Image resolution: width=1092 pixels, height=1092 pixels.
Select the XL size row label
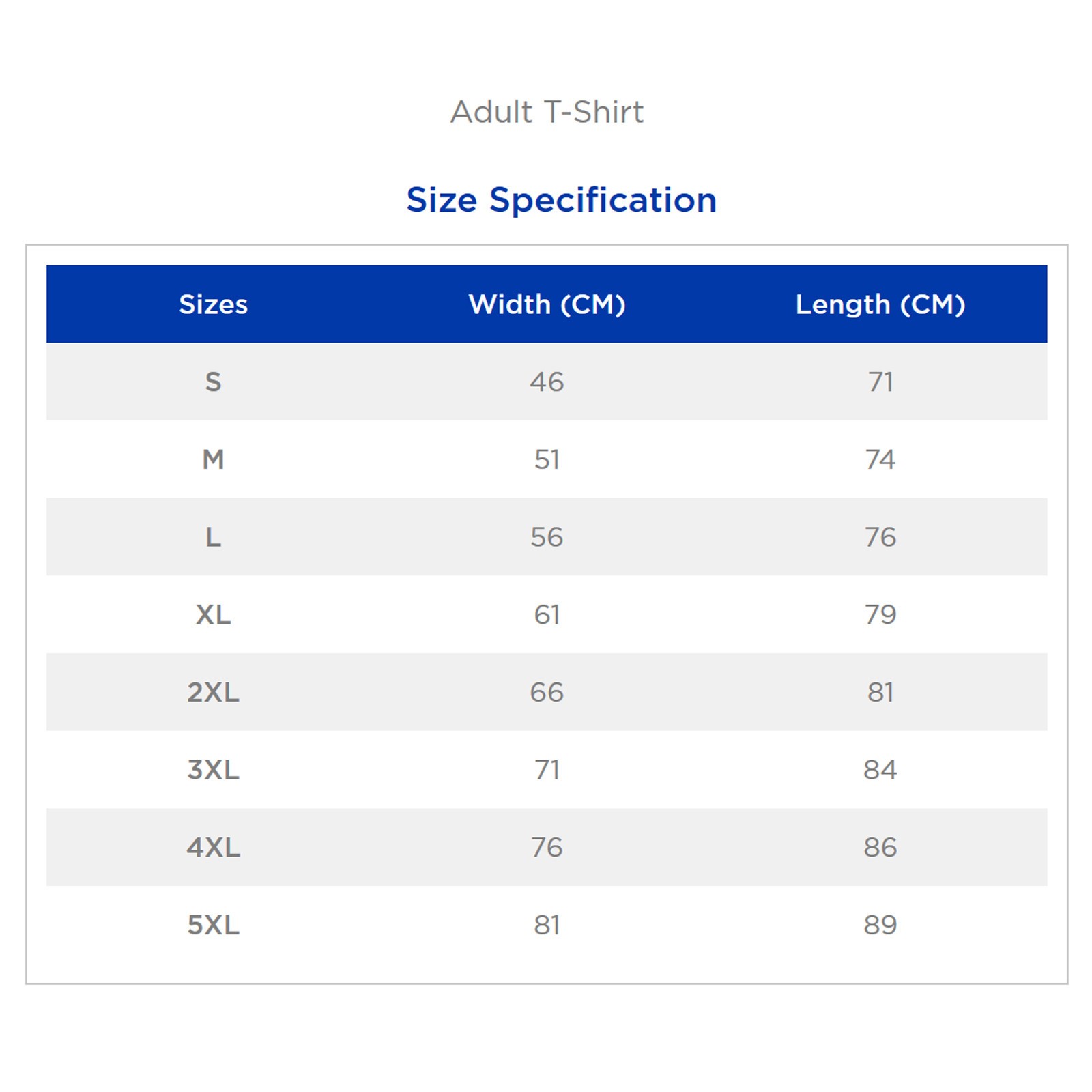pos(213,615)
